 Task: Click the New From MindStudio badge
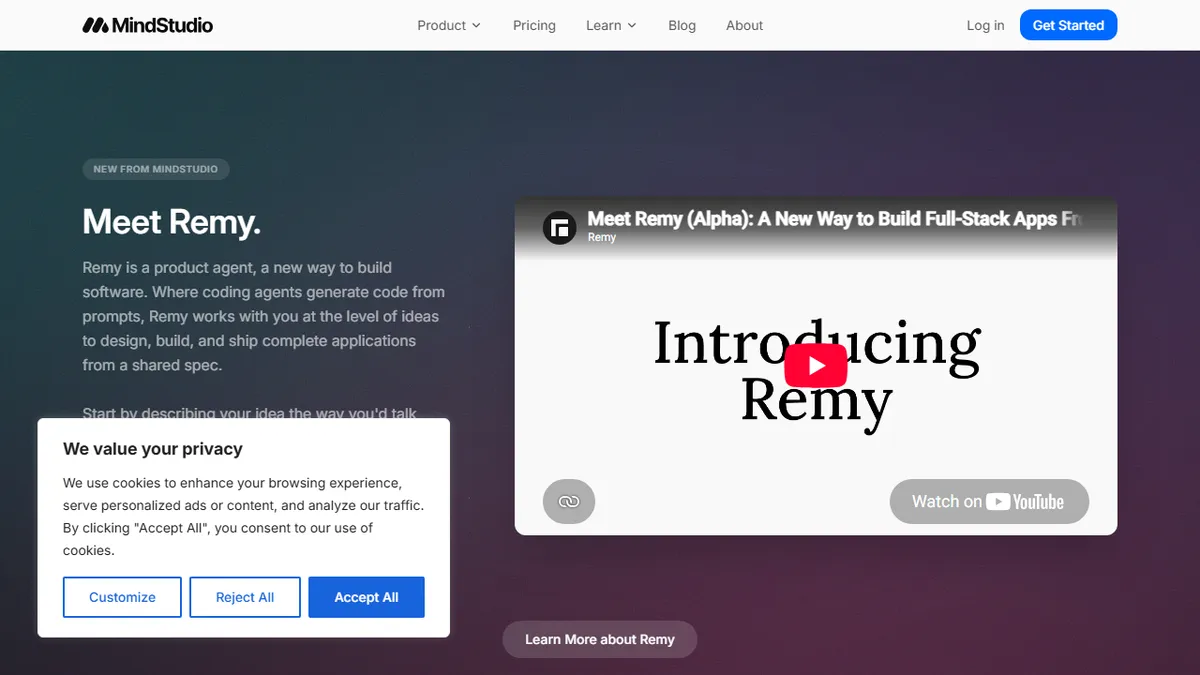pos(156,169)
